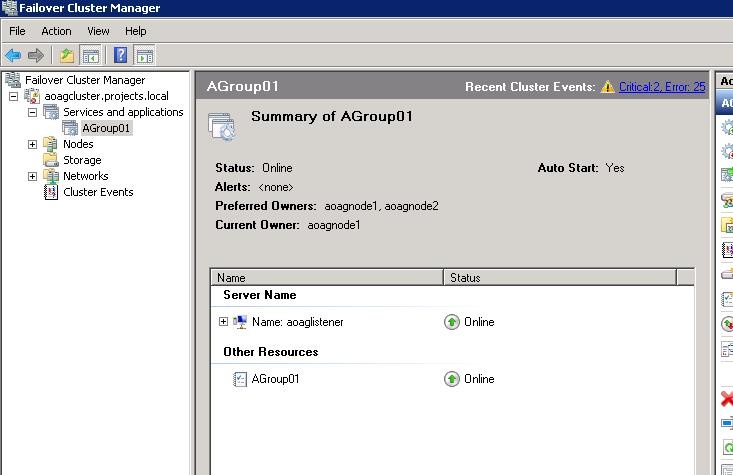Select Networks in the console tree
This screenshot has width=733, height=475.
coord(86,176)
